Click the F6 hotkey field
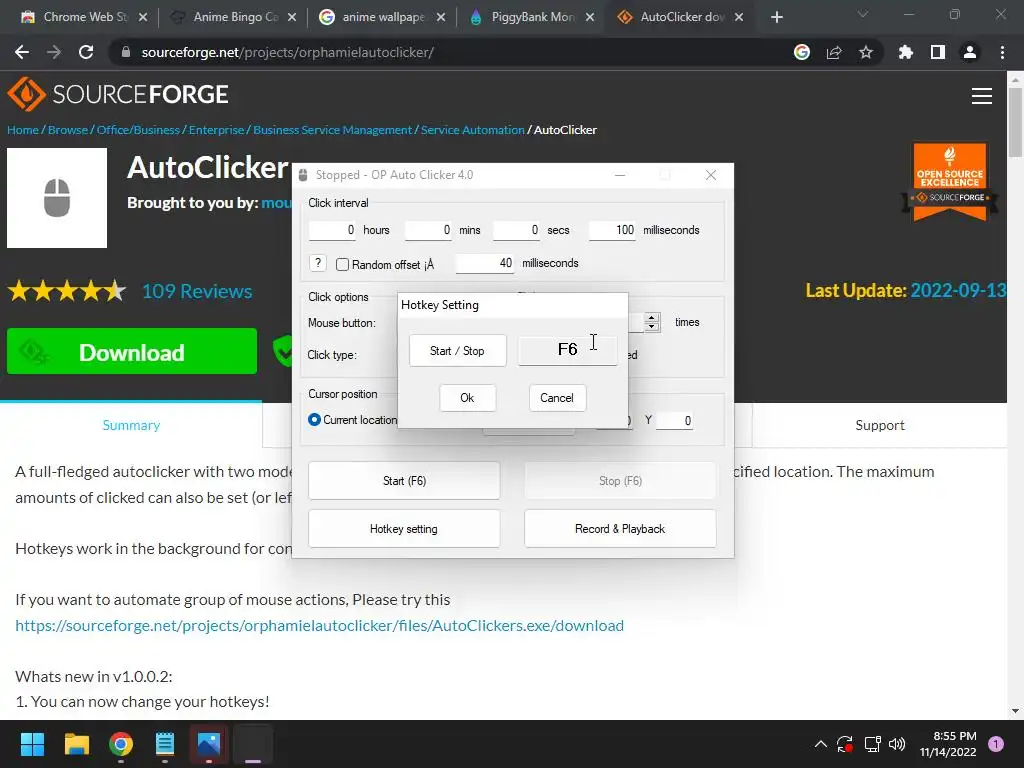1024x768 pixels. pyautogui.click(x=568, y=349)
